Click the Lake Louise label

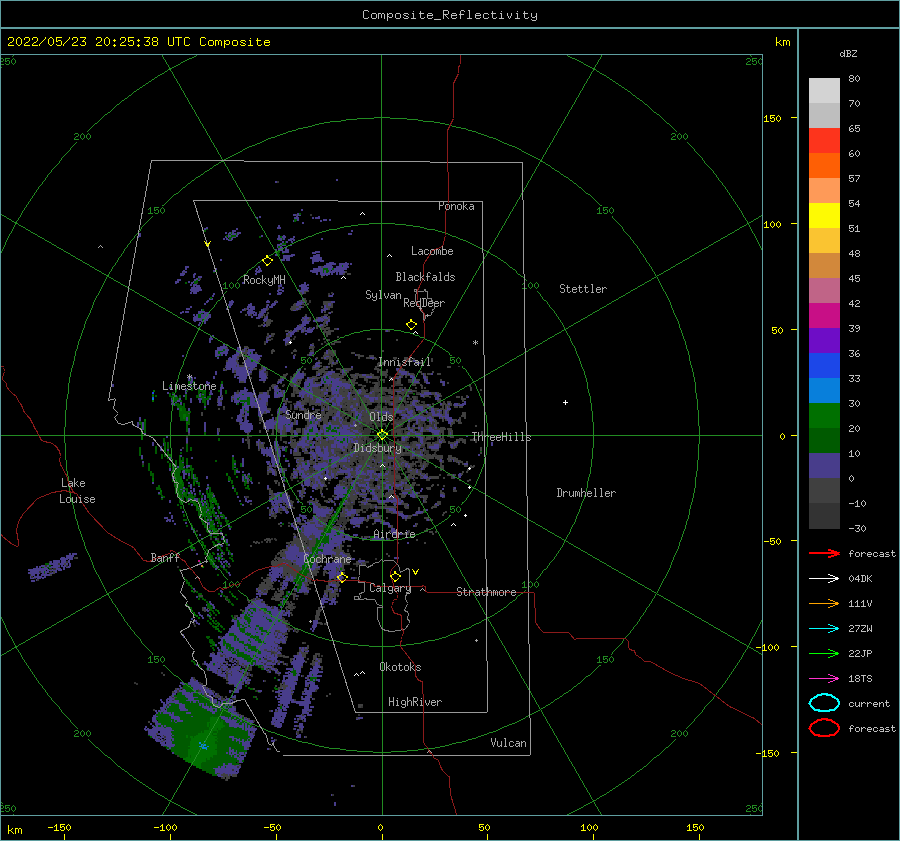click(x=77, y=491)
